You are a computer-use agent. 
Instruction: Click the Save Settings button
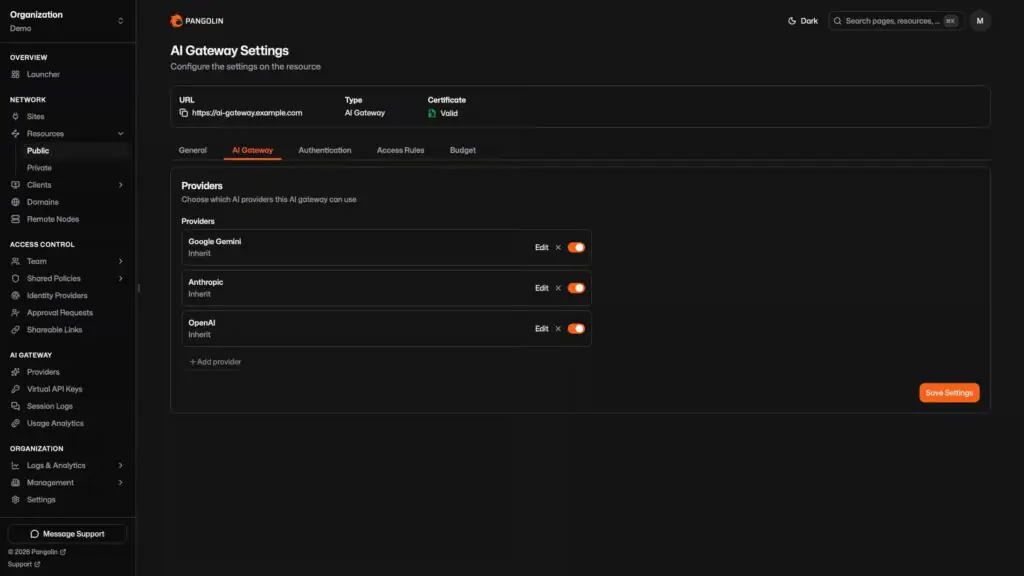point(949,392)
